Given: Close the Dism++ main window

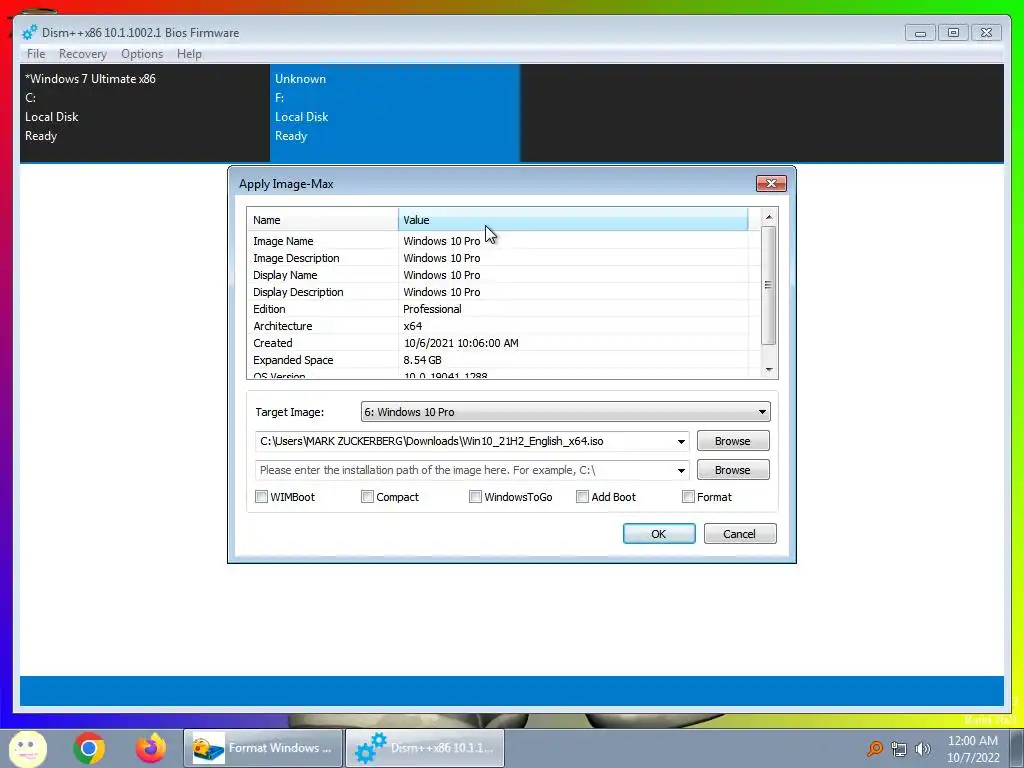Looking at the screenshot, I should (986, 33).
